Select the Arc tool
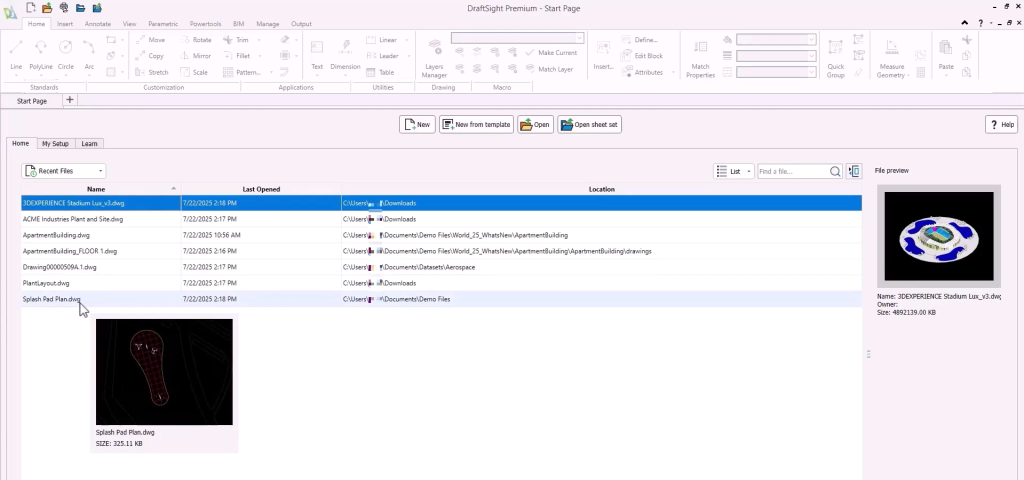1024x480 pixels. click(x=89, y=55)
